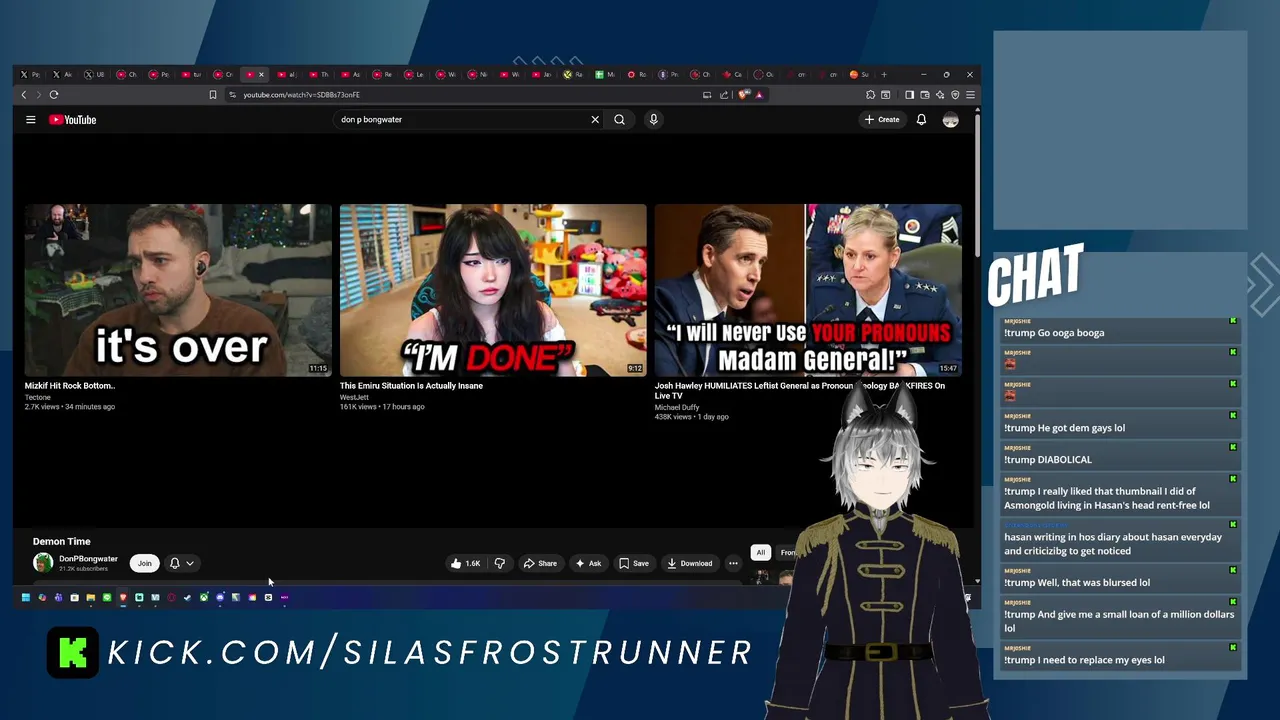
Task: Dislike the video with thumbs down icon
Action: [x=500, y=563]
